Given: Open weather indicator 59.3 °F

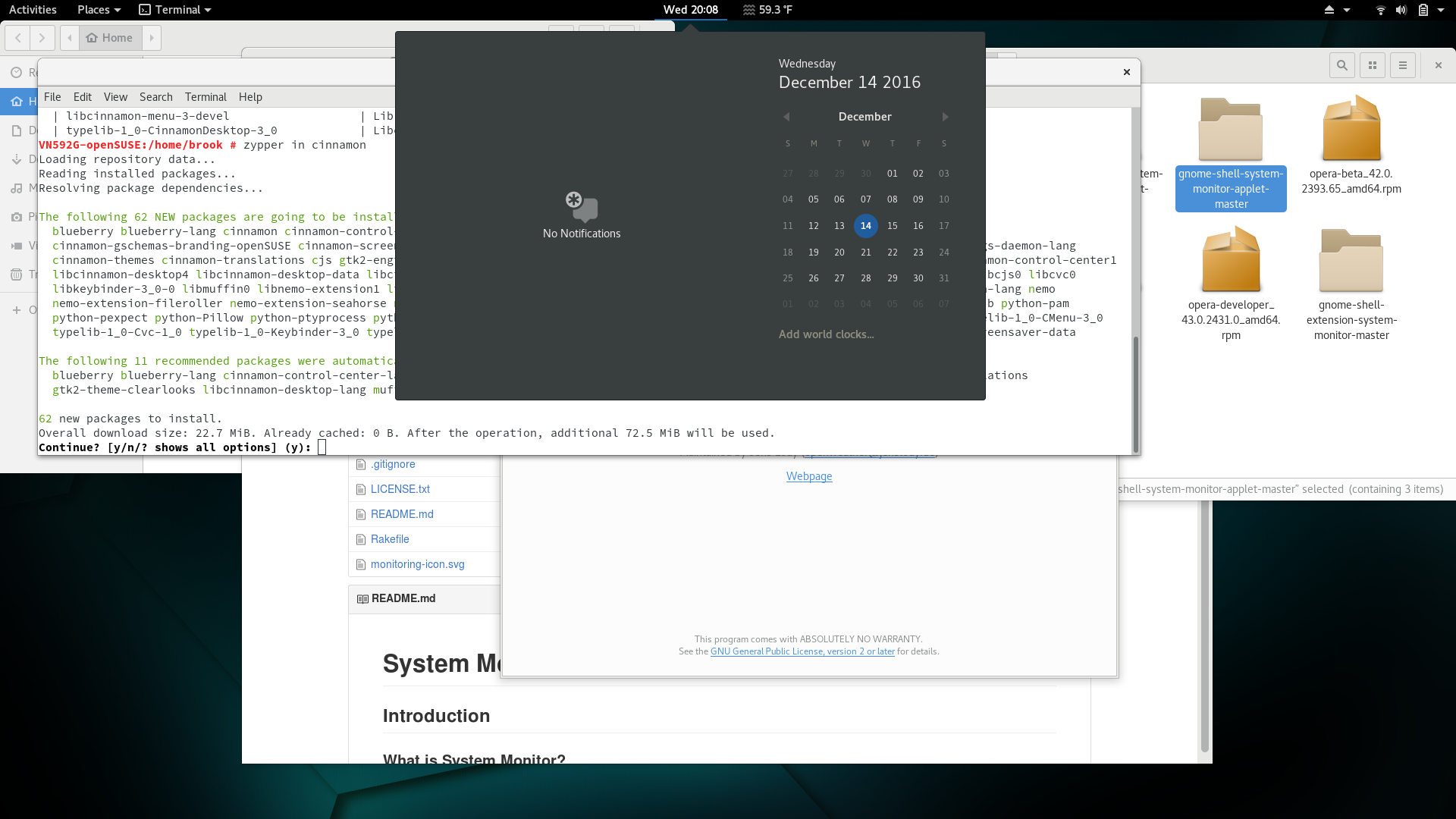Looking at the screenshot, I should click(767, 10).
